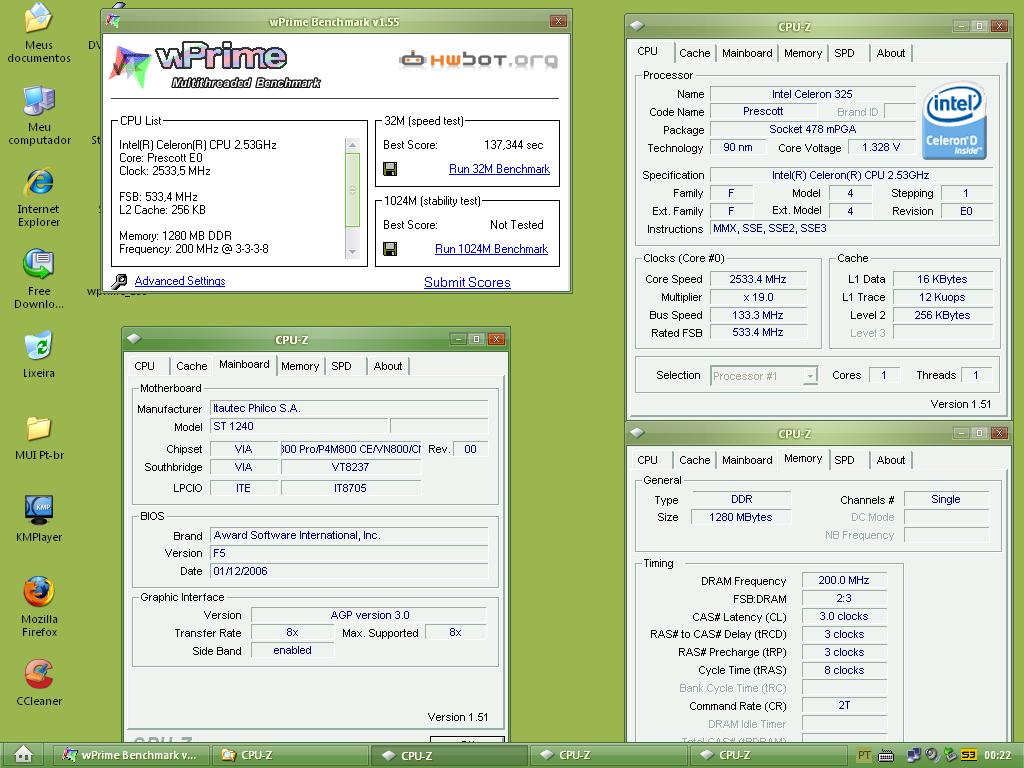Open Lixeira recycle bin icon

pos(39,356)
